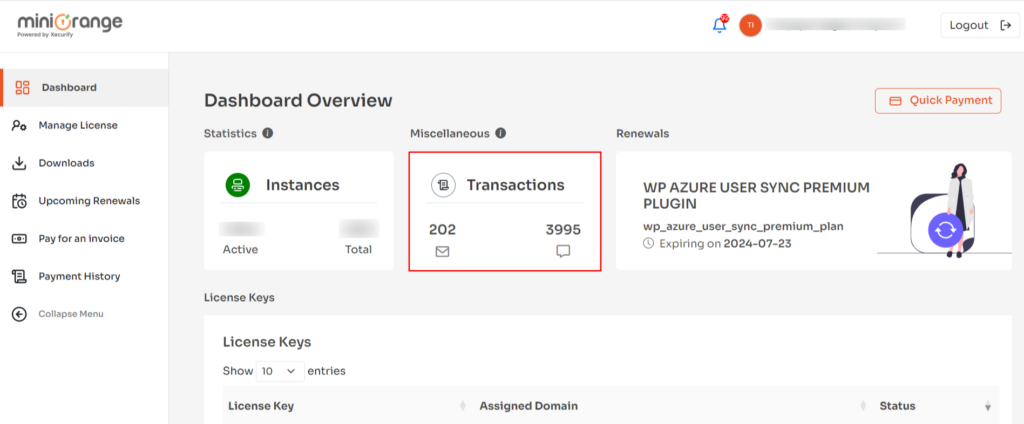The width and height of the screenshot is (1024, 424).
Task: Click the purple renew sync icon
Action: (x=946, y=229)
